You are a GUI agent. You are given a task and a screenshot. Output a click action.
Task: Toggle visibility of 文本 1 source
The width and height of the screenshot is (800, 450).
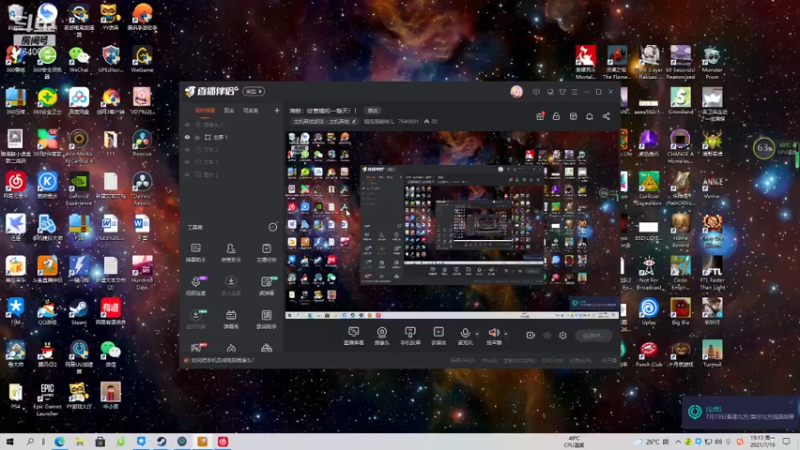[x=187, y=162]
